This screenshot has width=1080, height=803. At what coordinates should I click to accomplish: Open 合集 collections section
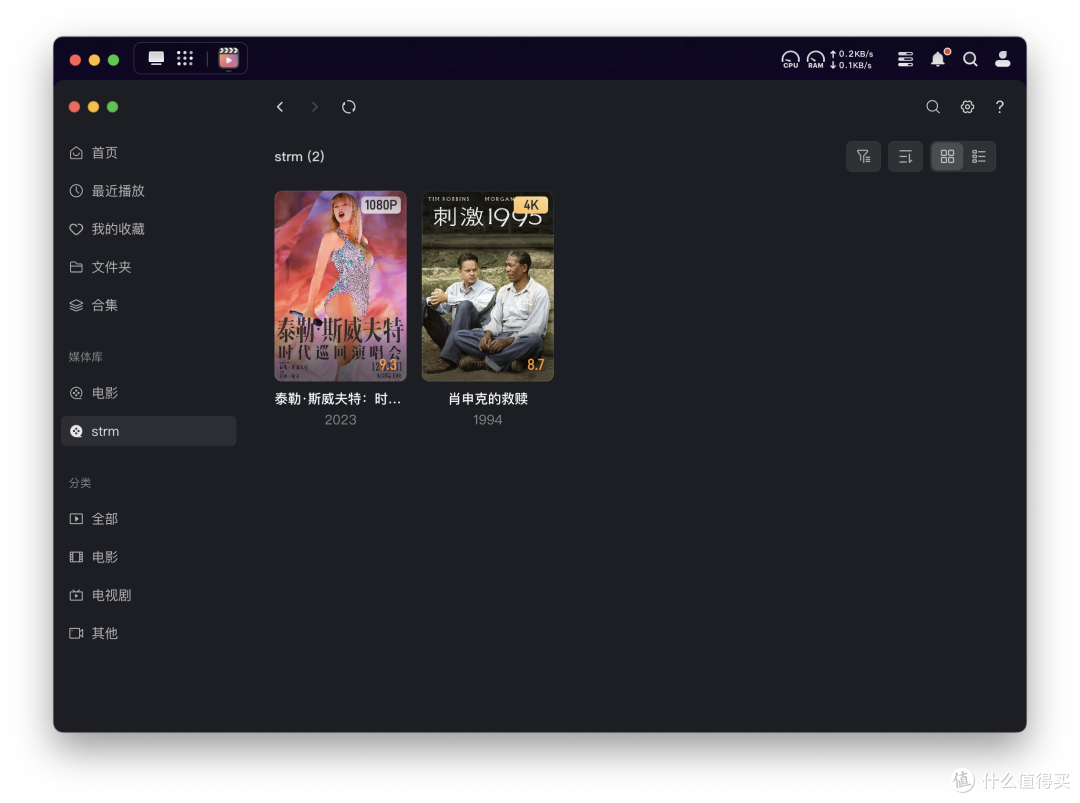149,305
